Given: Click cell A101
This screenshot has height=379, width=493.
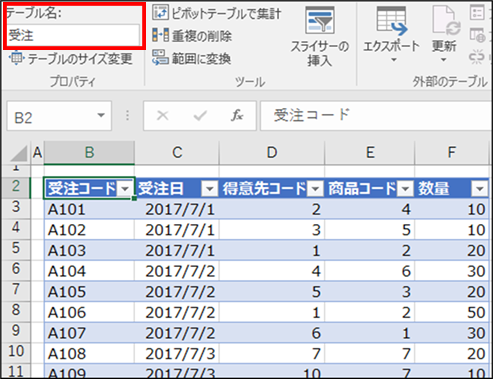Looking at the screenshot, I should (x=89, y=209).
